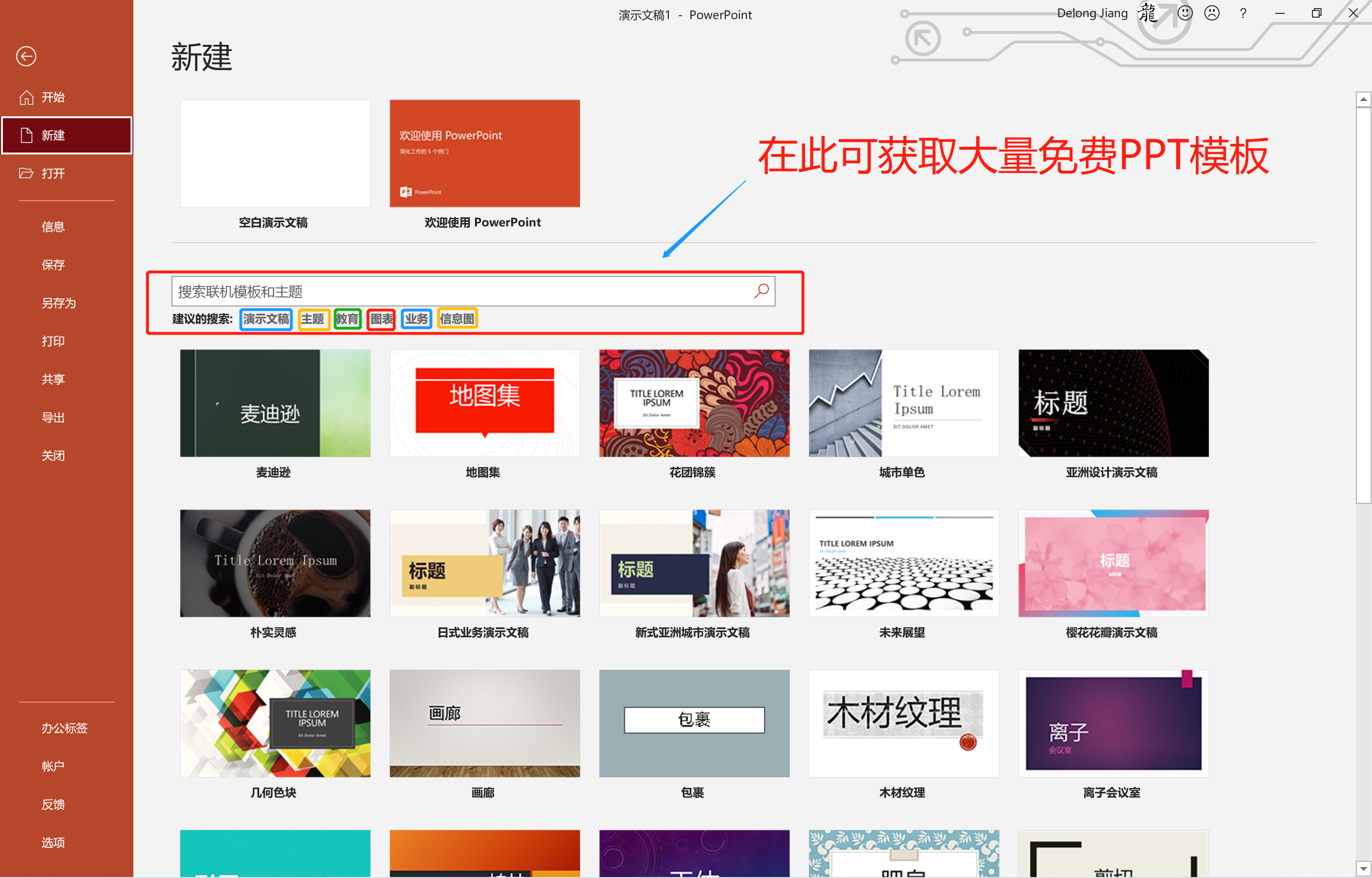Click the Delong Jiang account name

click(x=1092, y=13)
